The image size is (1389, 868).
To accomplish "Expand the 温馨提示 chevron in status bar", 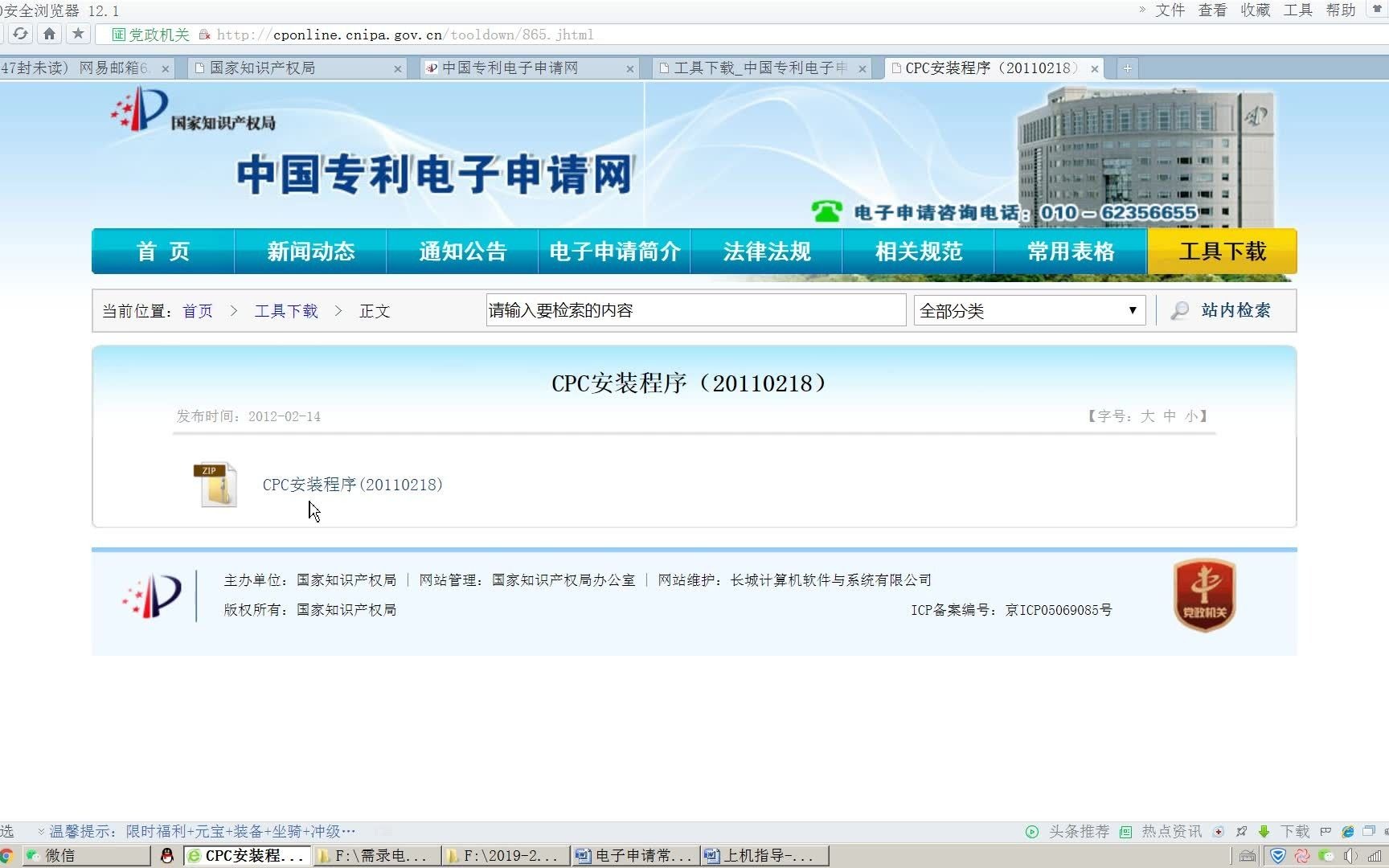I will point(40,832).
